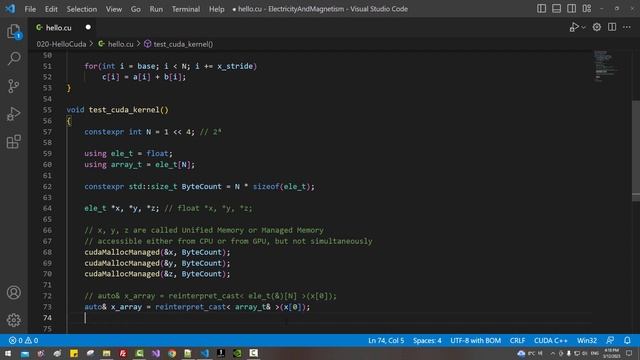640x360 pixels.
Task: Open the File menu
Action: click(x=30, y=9)
